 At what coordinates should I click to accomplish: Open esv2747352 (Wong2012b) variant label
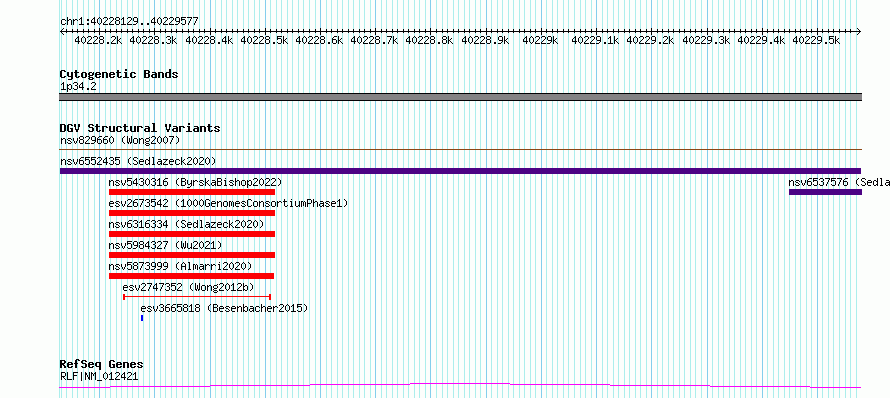(188, 287)
